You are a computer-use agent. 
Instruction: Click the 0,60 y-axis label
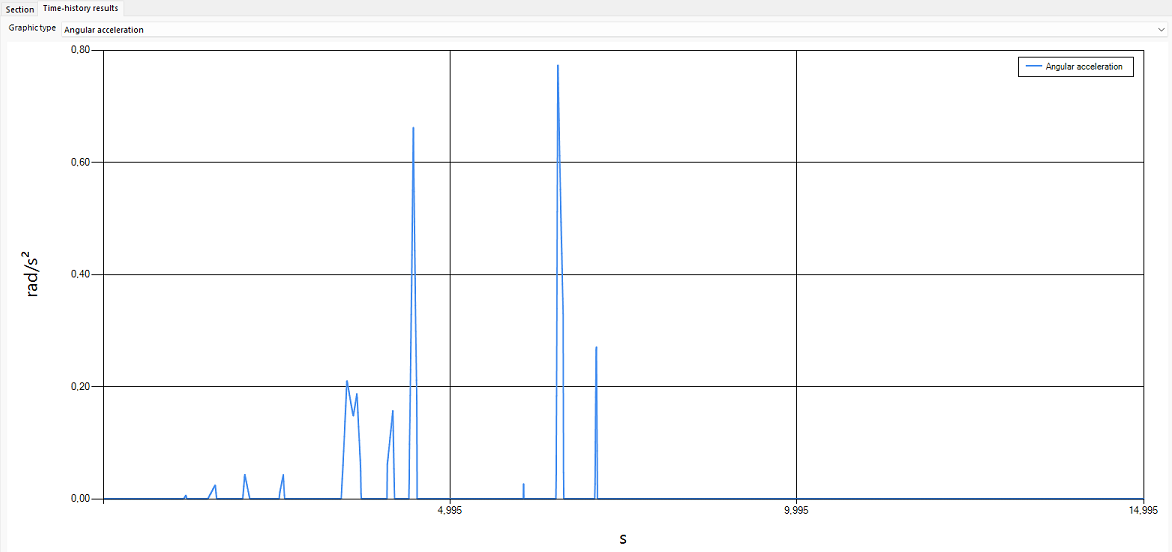click(x=81, y=162)
